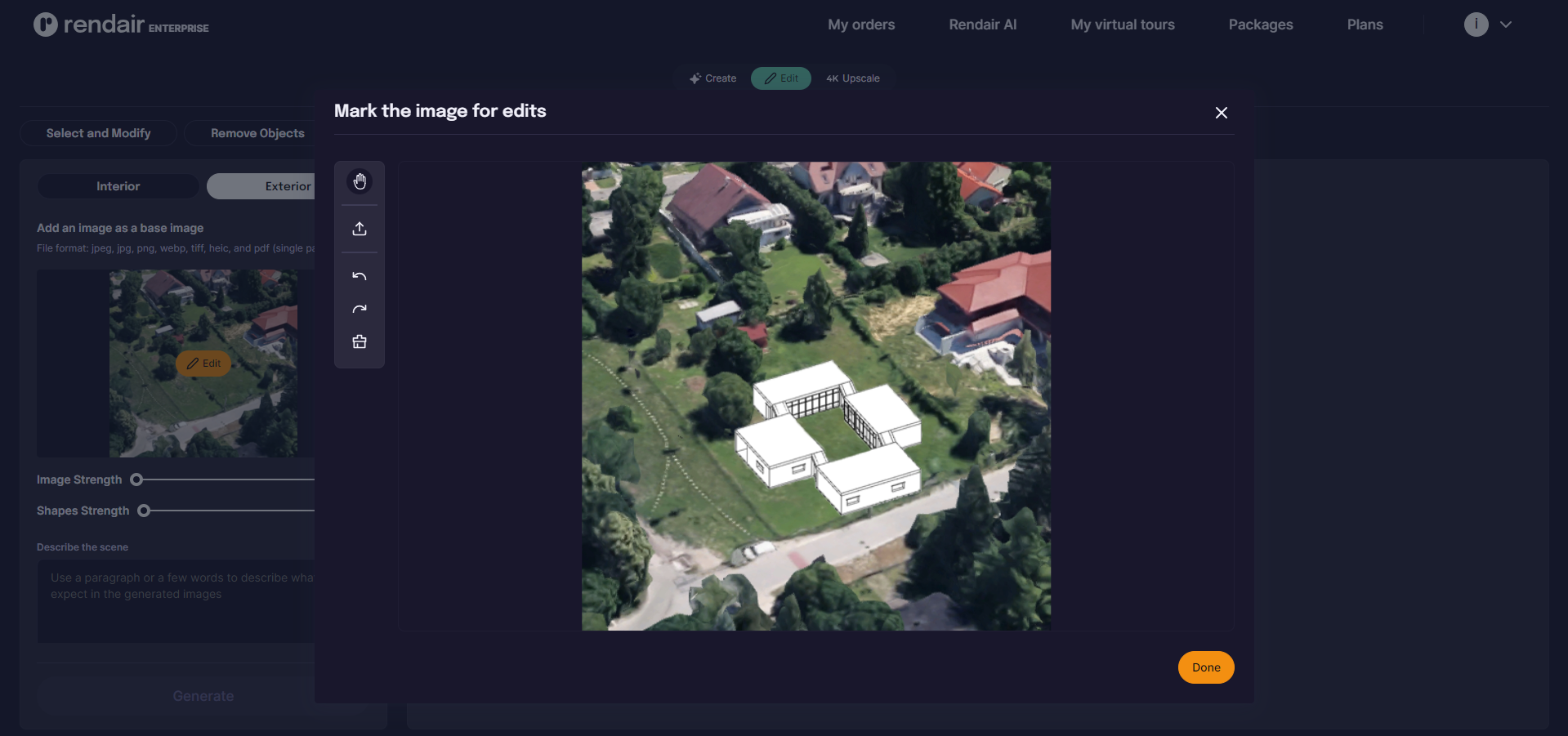The width and height of the screenshot is (1568, 736).
Task: Confirm edits with the Done button
Action: (x=1205, y=667)
